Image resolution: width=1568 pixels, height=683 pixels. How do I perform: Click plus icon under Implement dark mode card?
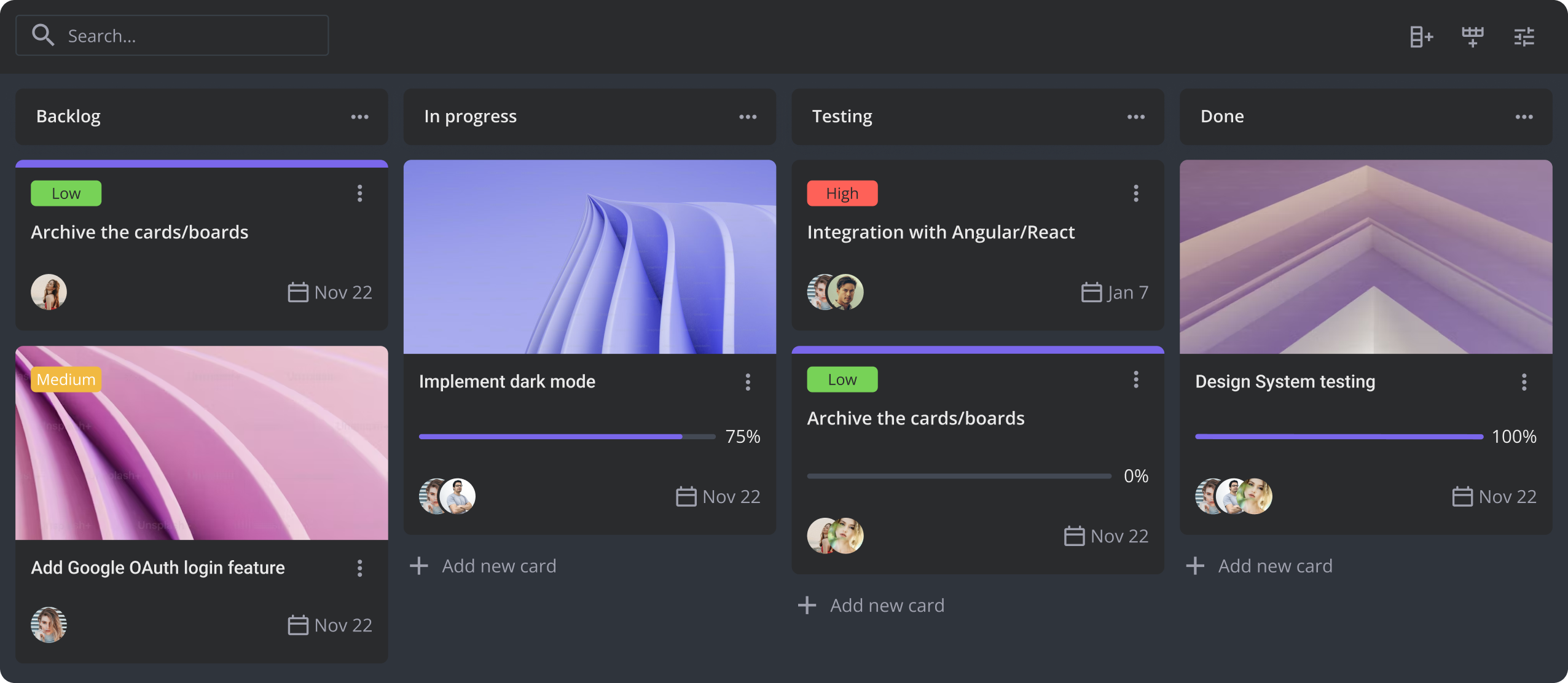point(419,566)
